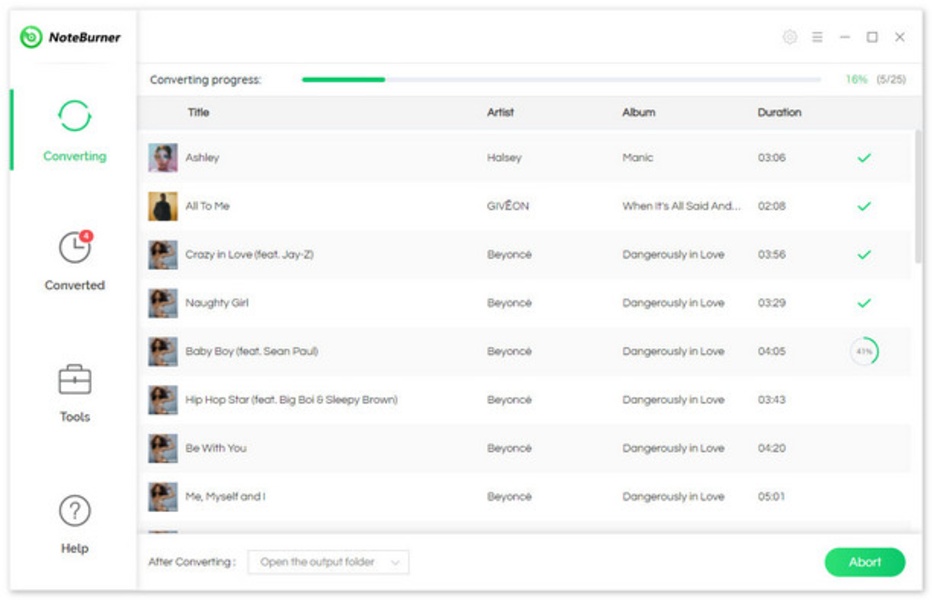Screen dimensions: 932x600
Task: Open the Converted history clock icon
Action: pos(74,247)
